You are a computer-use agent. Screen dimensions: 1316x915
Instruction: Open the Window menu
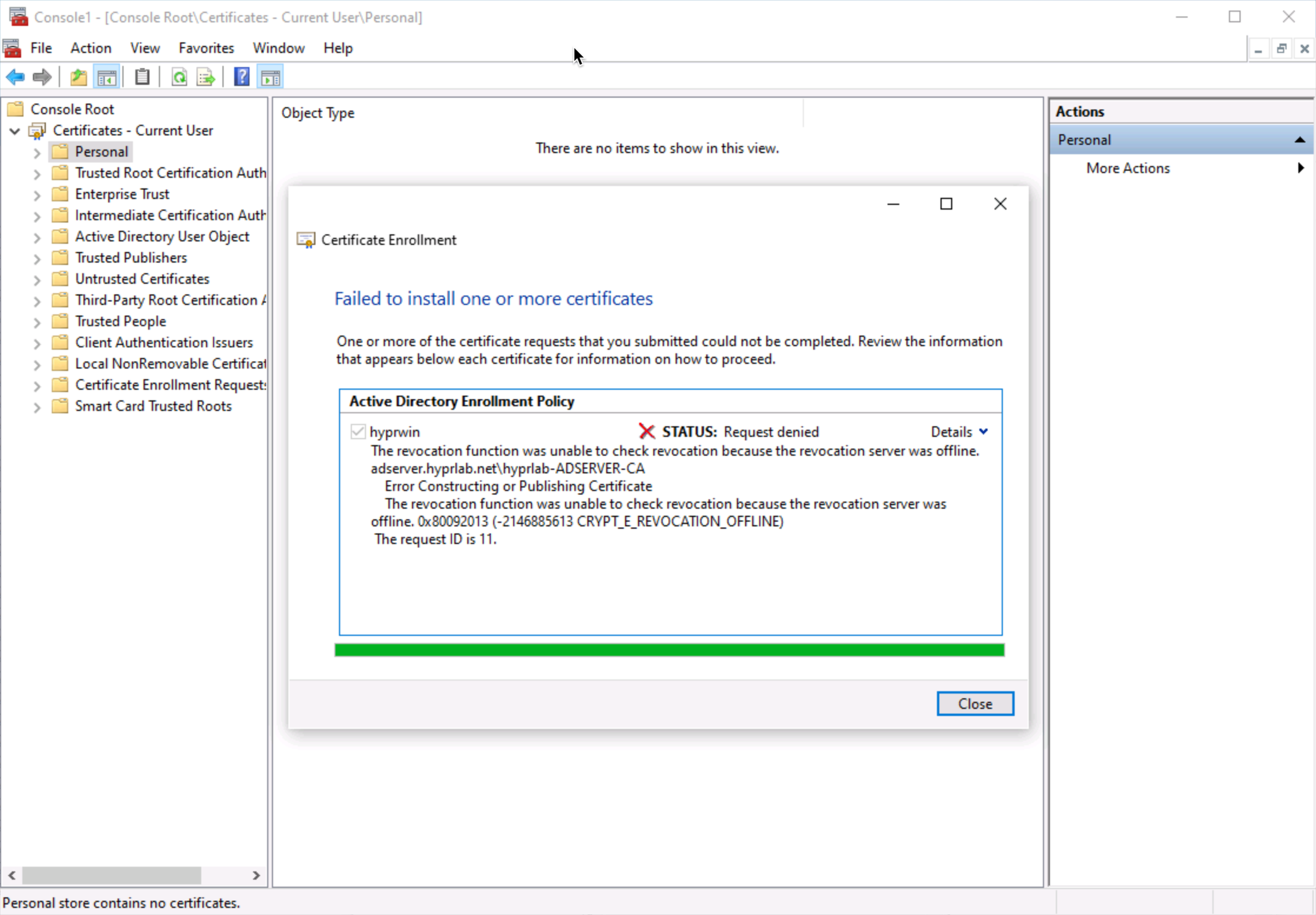(x=279, y=48)
